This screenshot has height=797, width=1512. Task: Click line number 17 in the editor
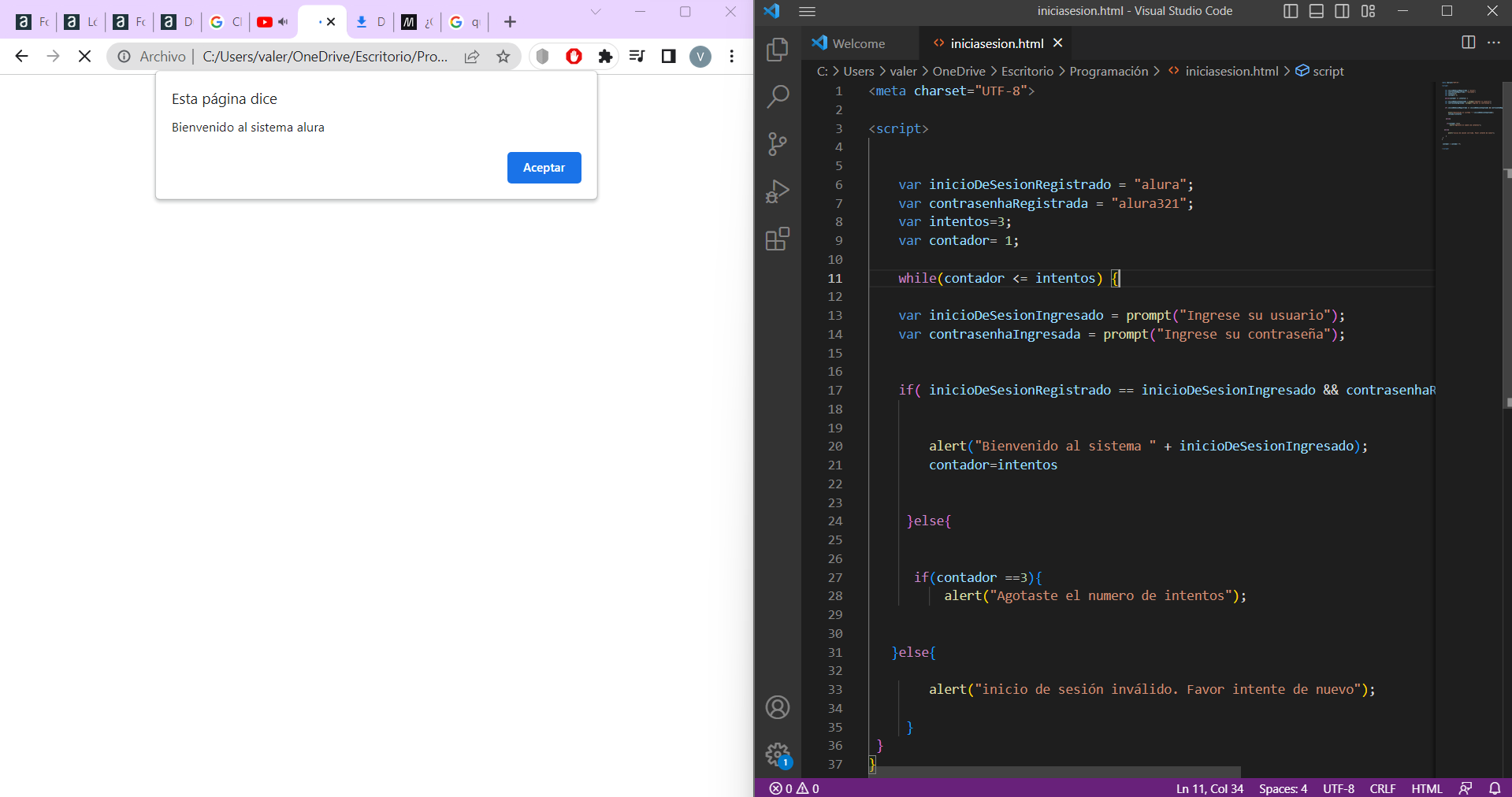835,390
